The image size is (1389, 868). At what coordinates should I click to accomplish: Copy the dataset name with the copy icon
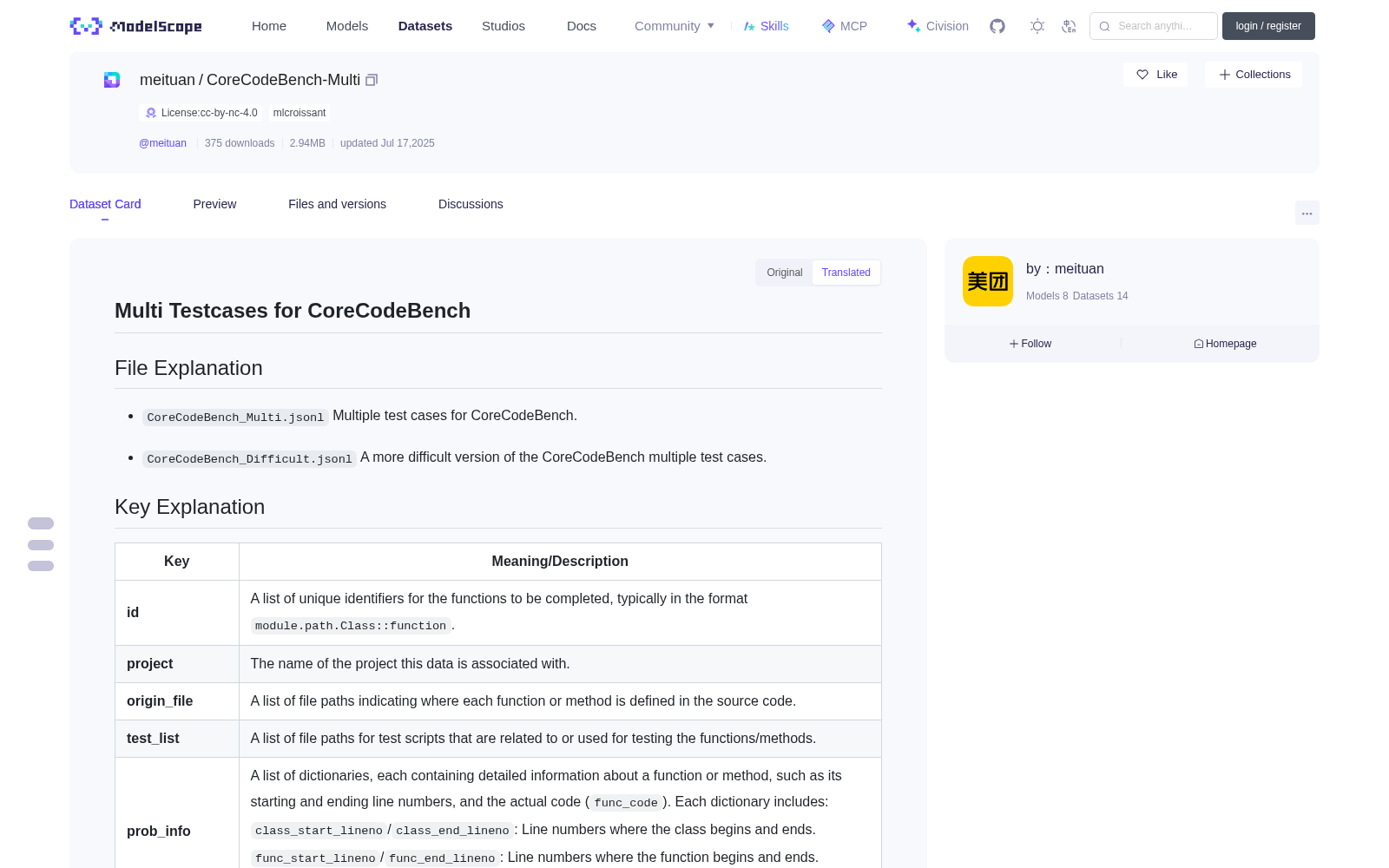coord(372,80)
